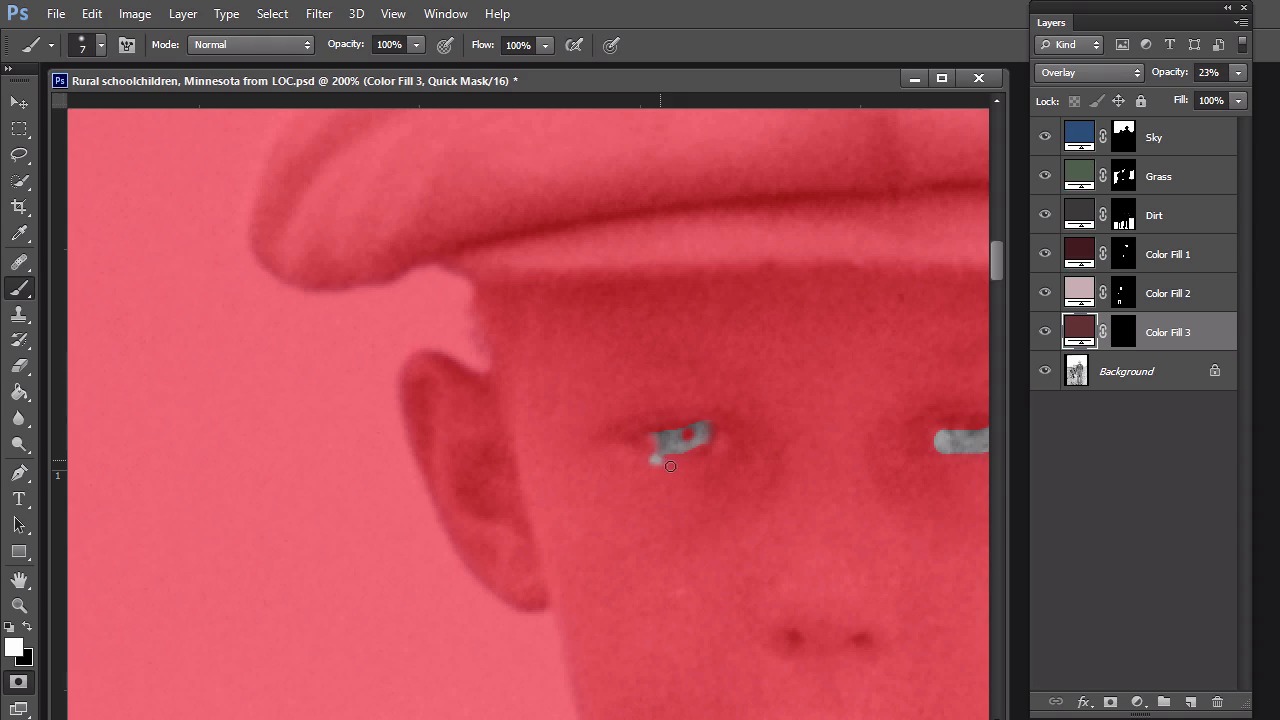
Task: Open layer Opacity 23% dropdown arrow
Action: point(1238,73)
